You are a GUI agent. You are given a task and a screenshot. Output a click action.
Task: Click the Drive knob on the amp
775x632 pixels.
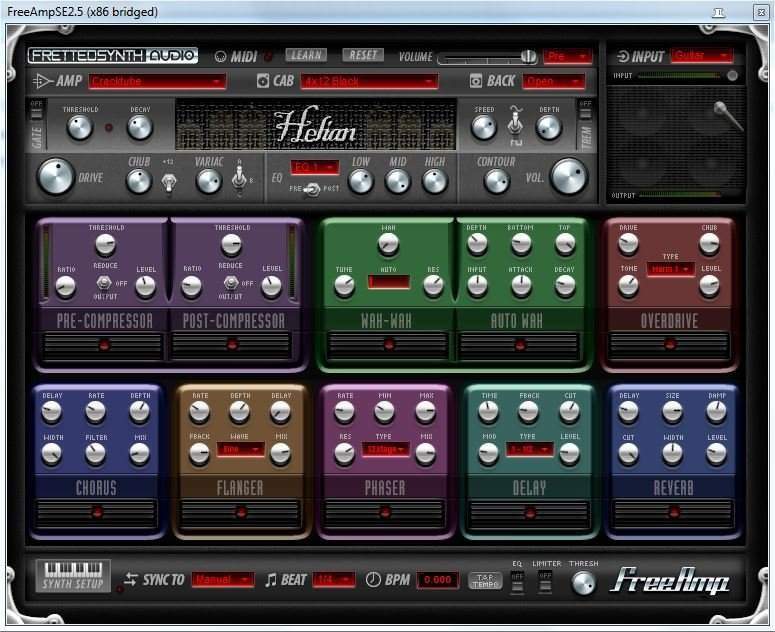coord(56,177)
